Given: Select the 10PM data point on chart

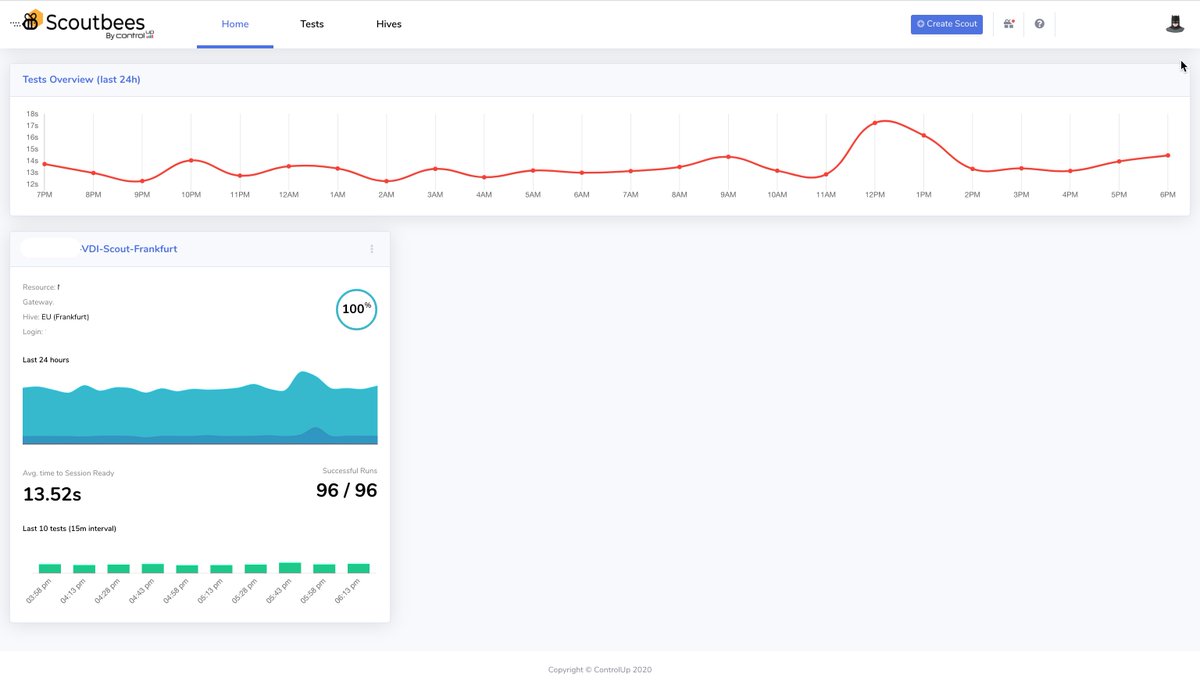Looking at the screenshot, I should pos(191,160).
